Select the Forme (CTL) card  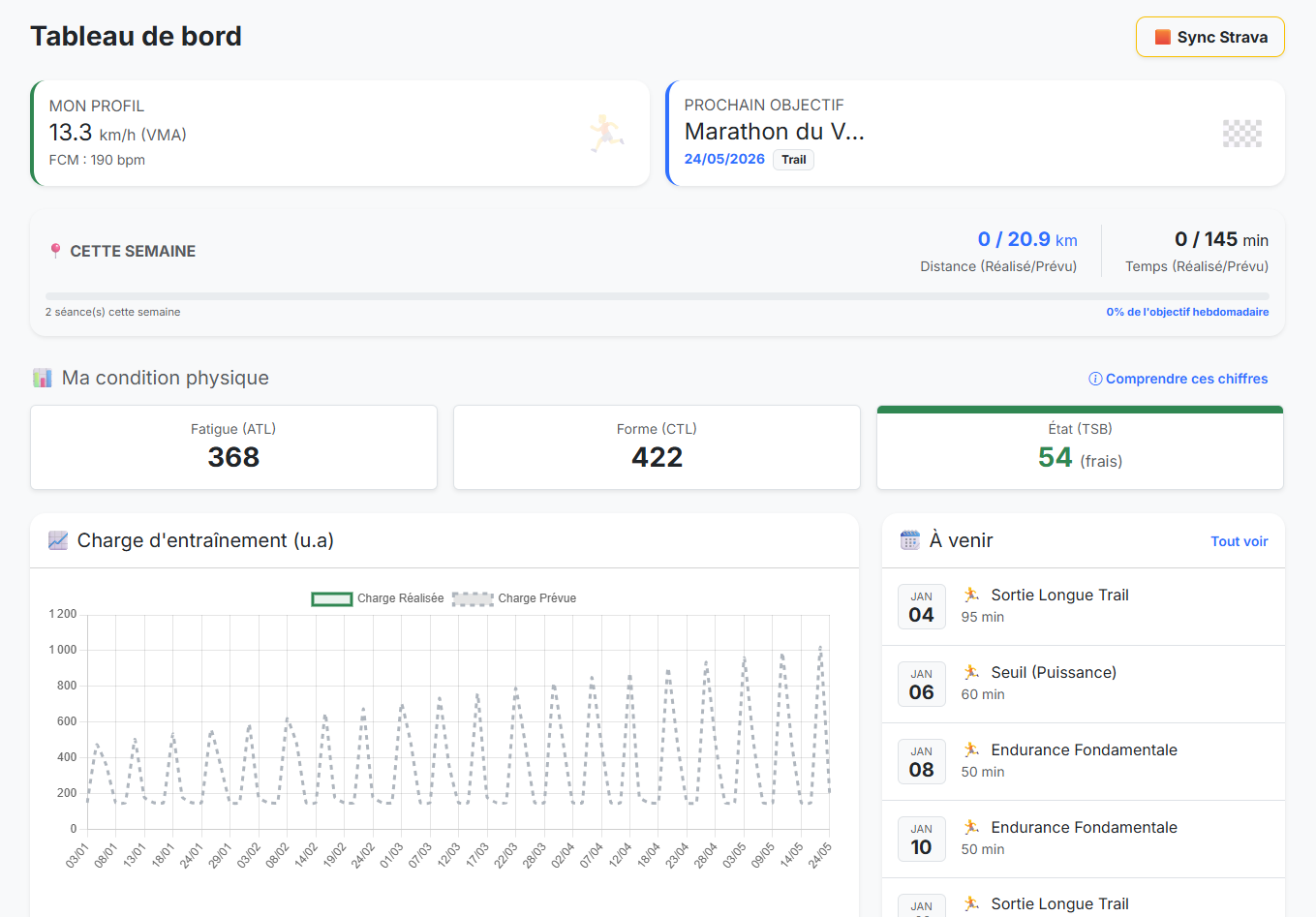click(x=657, y=447)
